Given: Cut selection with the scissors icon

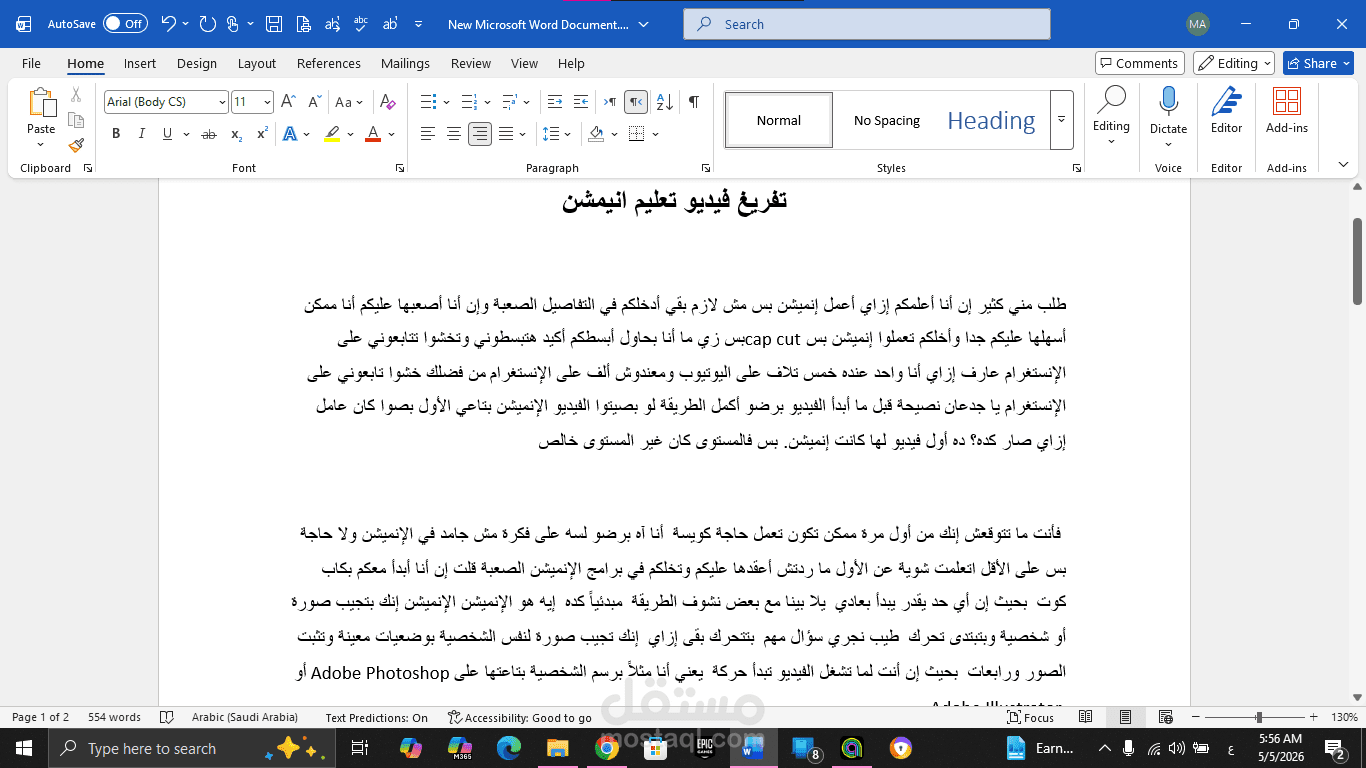Looking at the screenshot, I should [76, 95].
